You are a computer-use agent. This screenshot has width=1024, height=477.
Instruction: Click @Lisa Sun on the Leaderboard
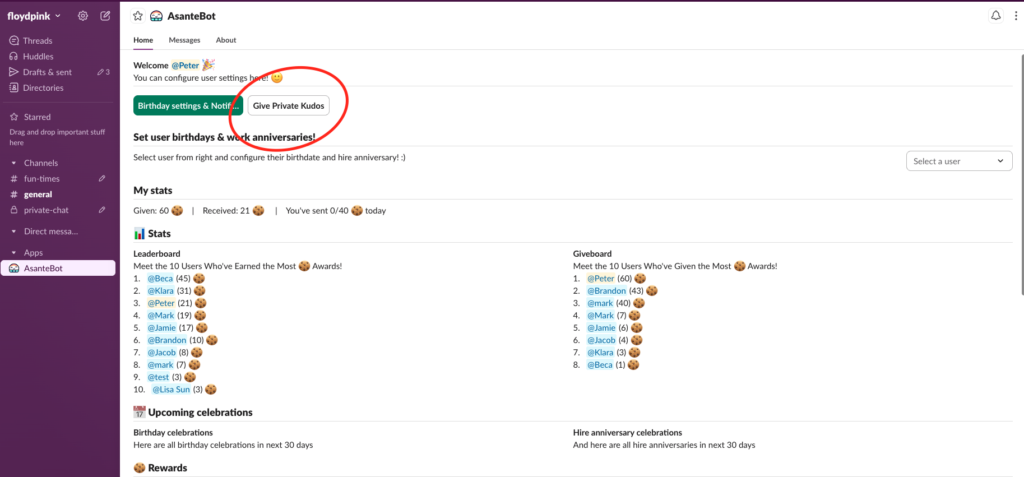coord(171,389)
